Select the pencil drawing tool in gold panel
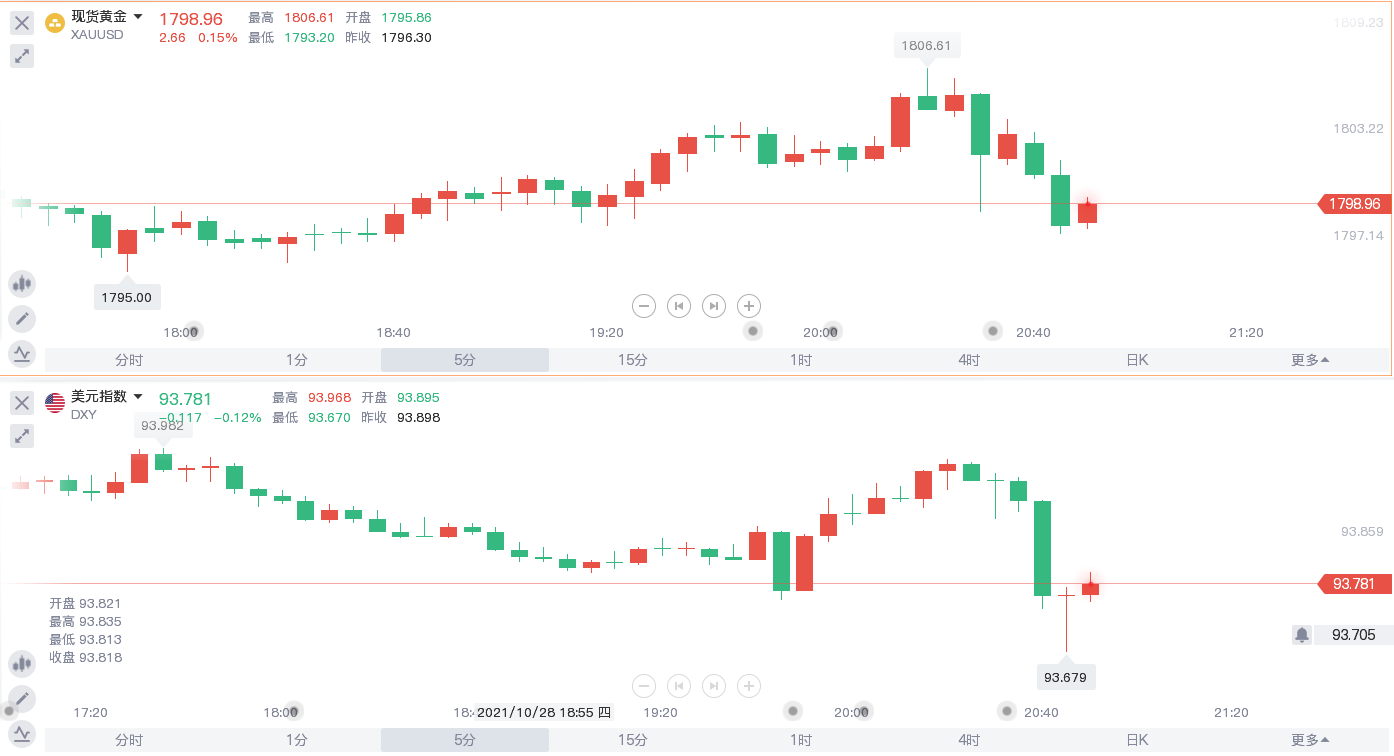Image resolution: width=1394 pixels, height=756 pixels. pyautogui.click(x=22, y=319)
